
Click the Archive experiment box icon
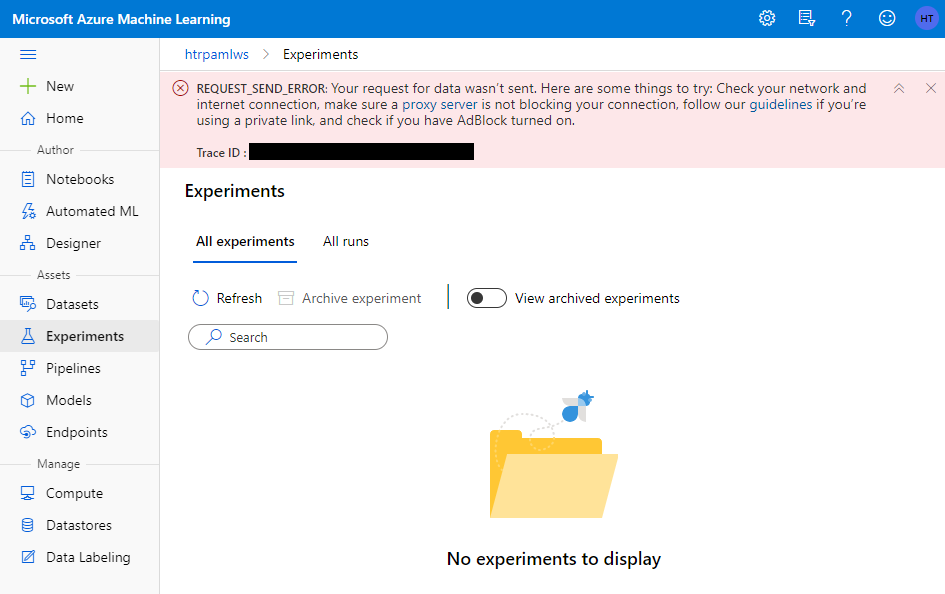(286, 298)
